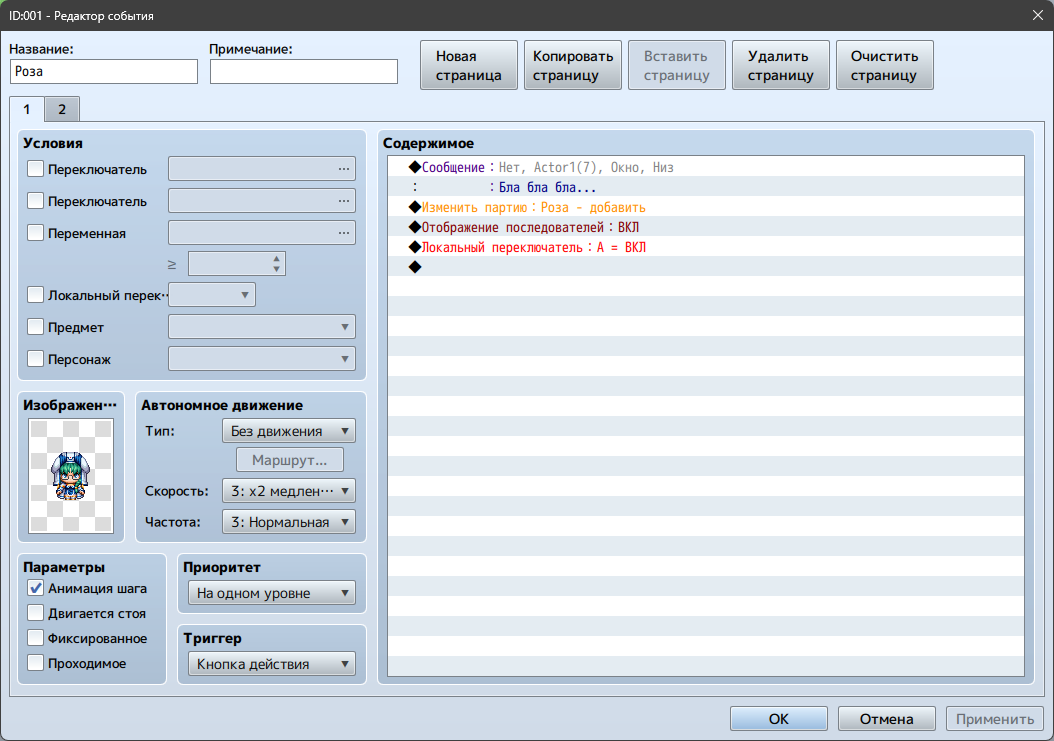Open the Скорость dropdown
The image size is (1054, 741).
[288, 491]
